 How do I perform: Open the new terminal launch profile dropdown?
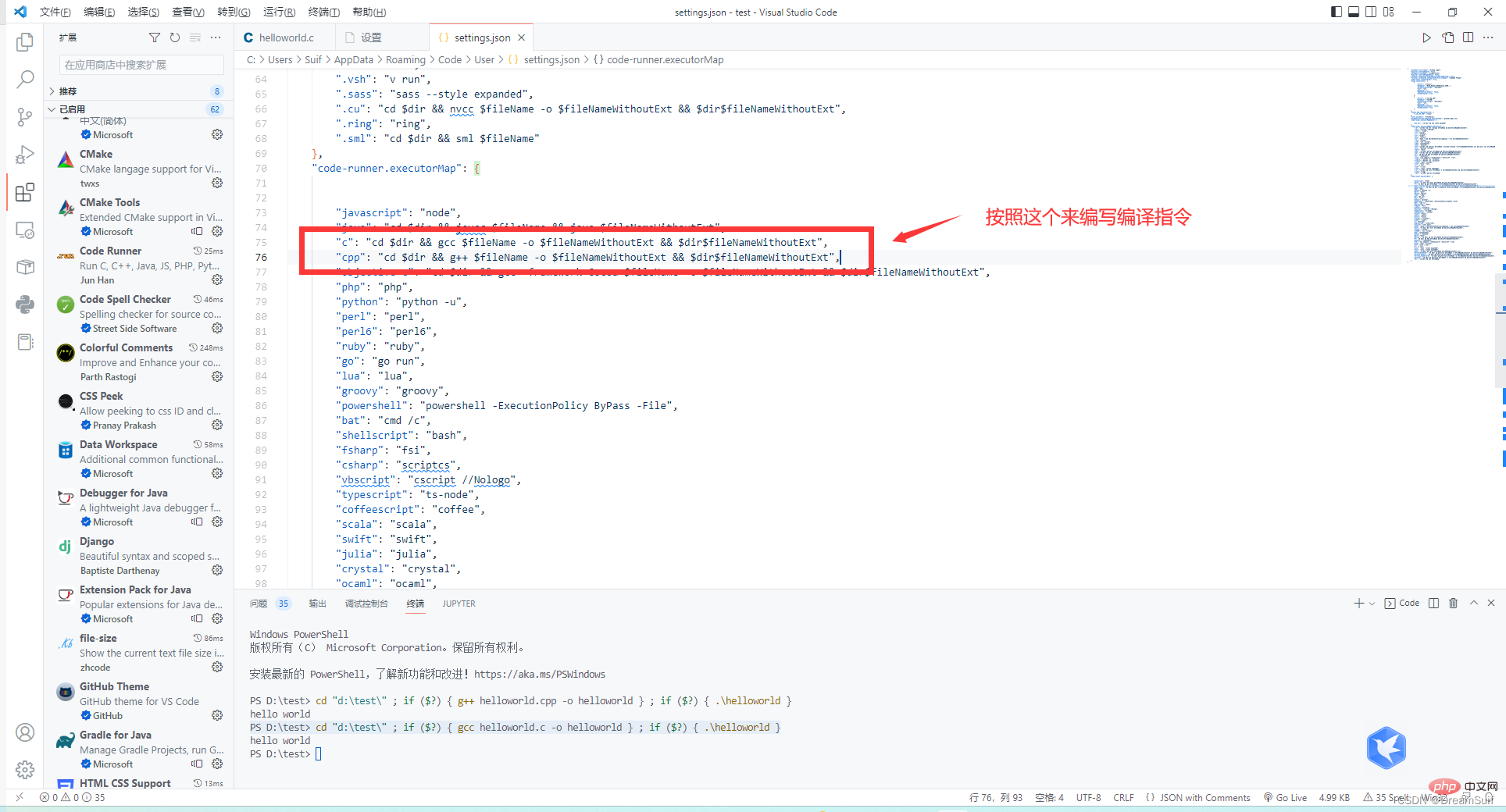tap(1372, 604)
